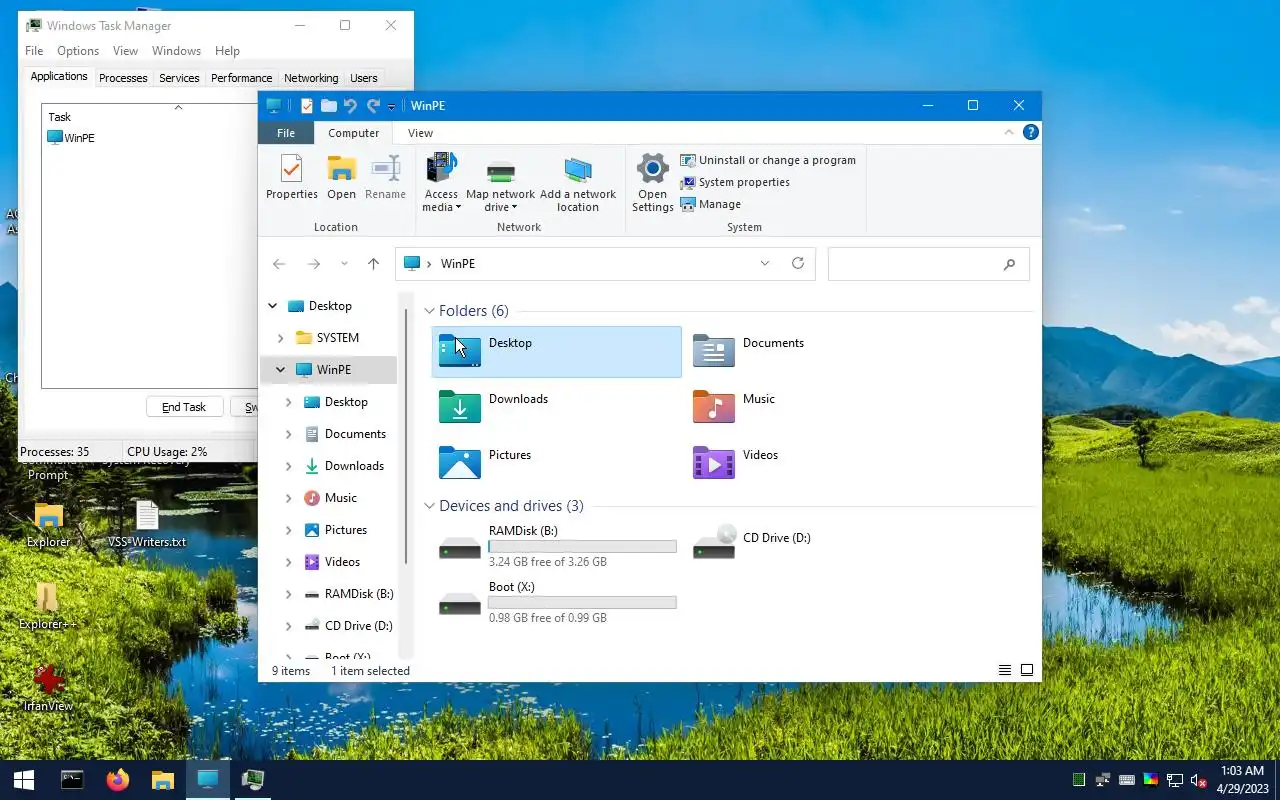This screenshot has width=1280, height=800.
Task: Select the Downloads folder in content pane
Action: [x=557, y=407]
